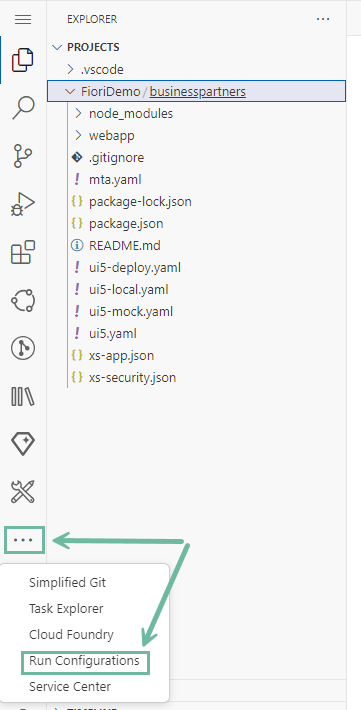Screen dimensions: 361x710
Task: Select the businesspartners folder label
Action: tap(198, 91)
